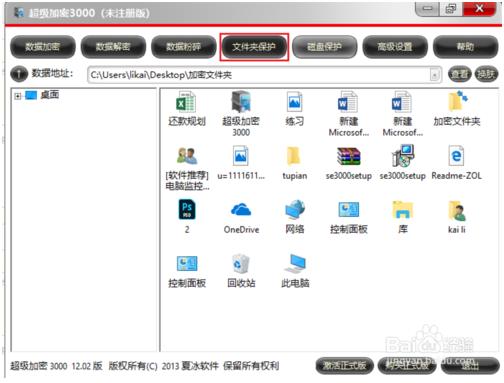Click the 激活正式版 button
The height and width of the screenshot is (383, 504).
point(345,366)
